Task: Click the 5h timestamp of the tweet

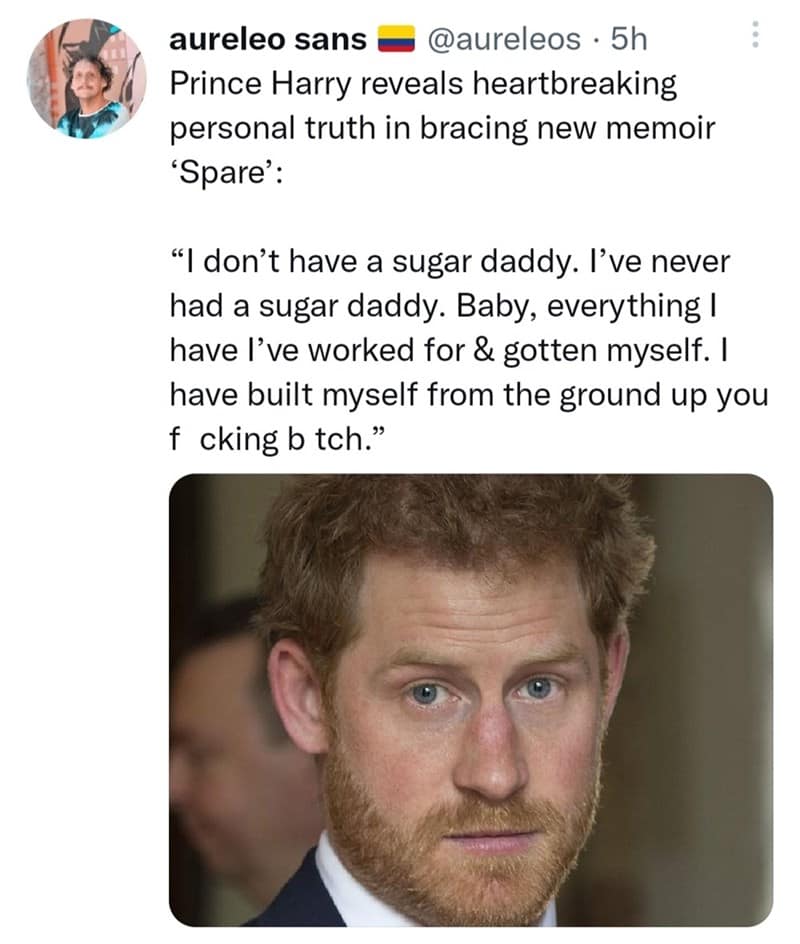Action: click(x=629, y=39)
